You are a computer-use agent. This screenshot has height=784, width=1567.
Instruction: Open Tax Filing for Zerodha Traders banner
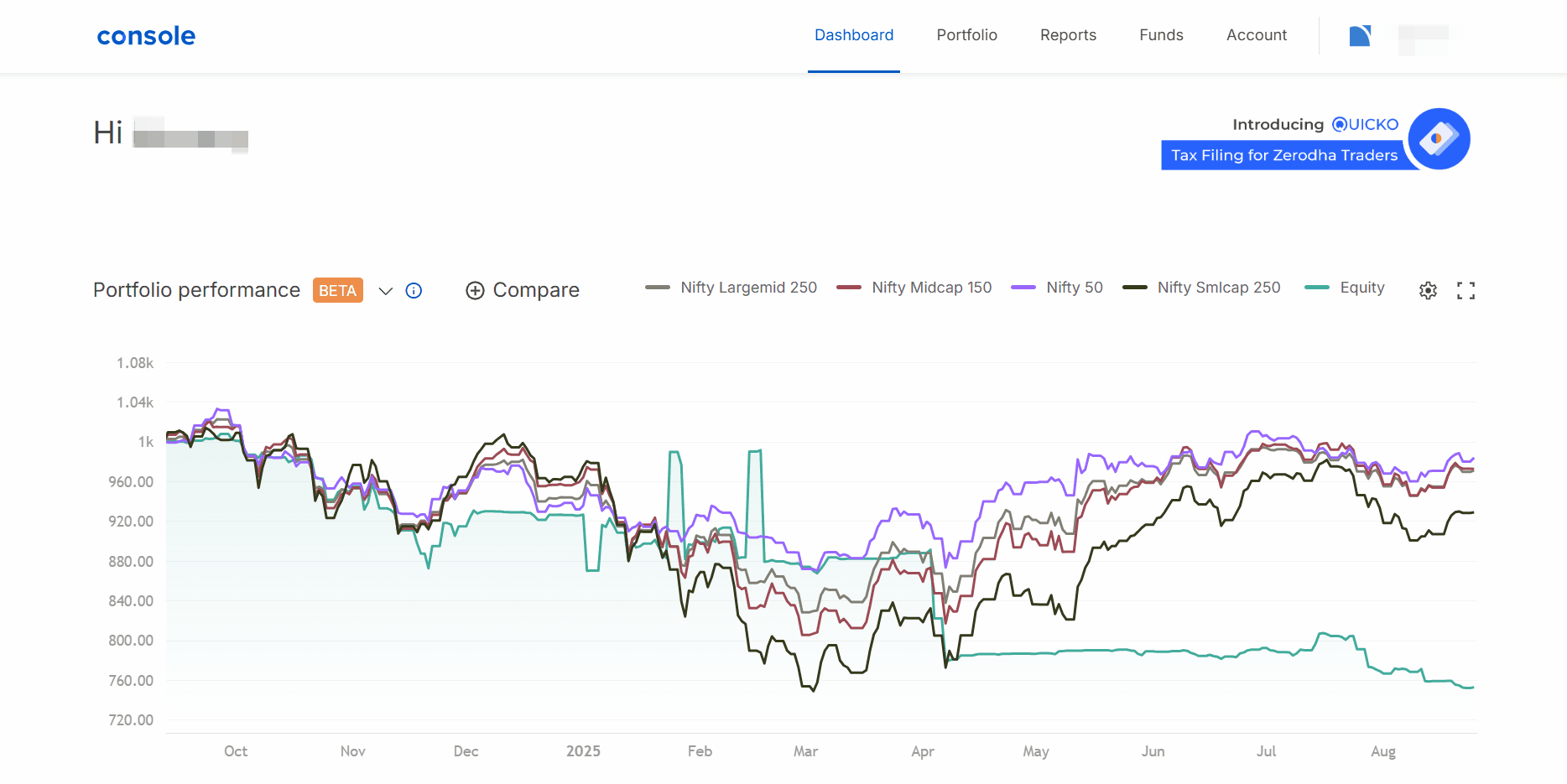pyautogui.click(x=1284, y=155)
